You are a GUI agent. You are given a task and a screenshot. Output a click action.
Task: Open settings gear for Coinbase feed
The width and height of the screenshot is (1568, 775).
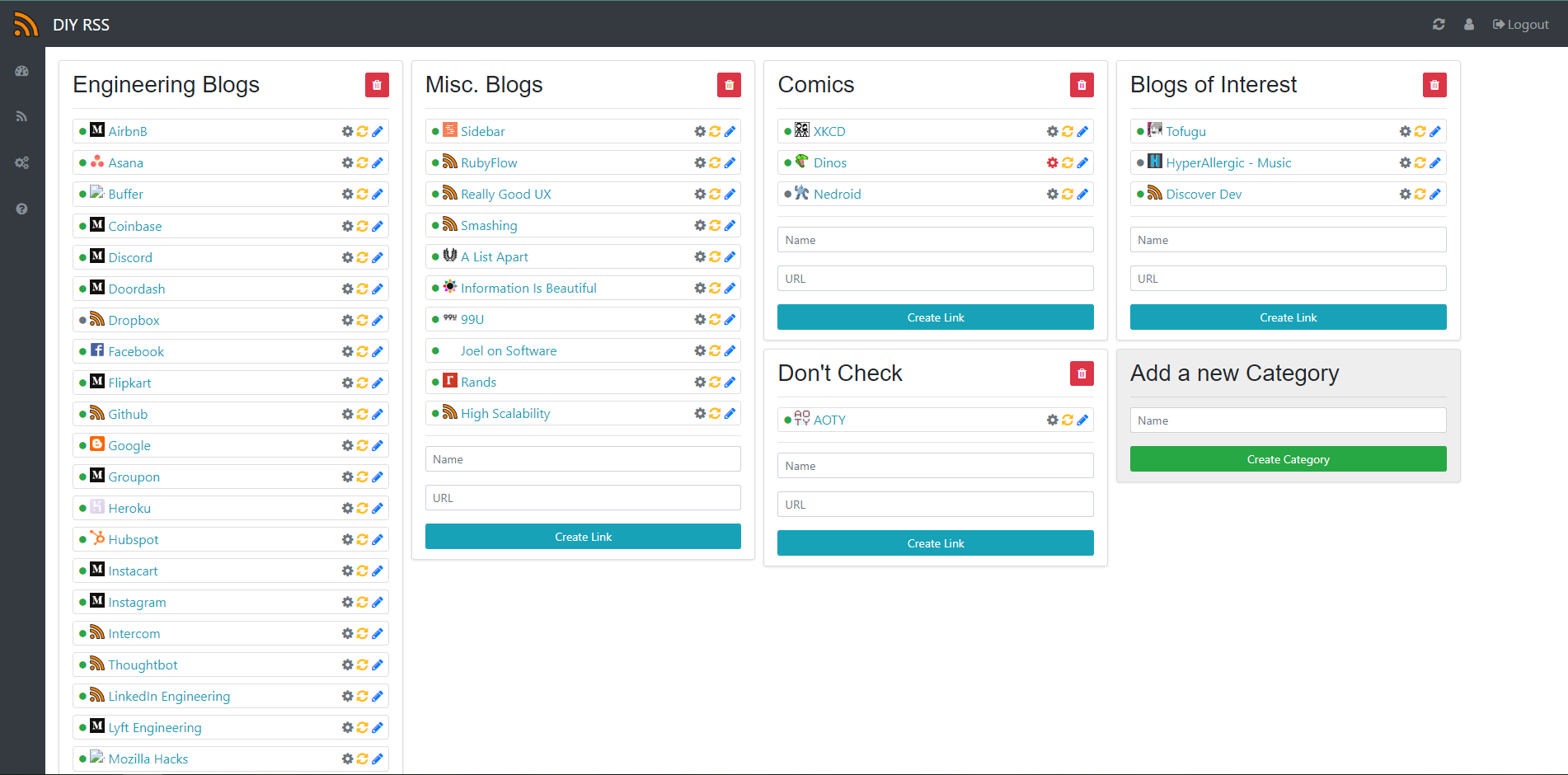(x=347, y=226)
